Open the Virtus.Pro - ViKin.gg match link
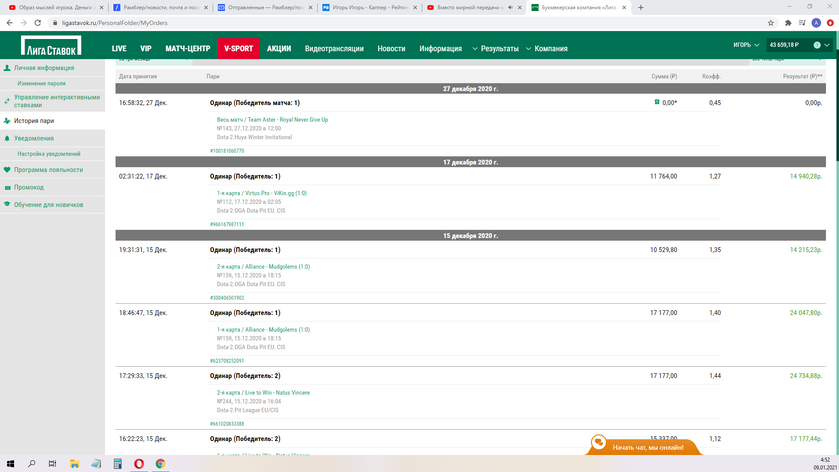Viewport: 839px width, 472px height. 262,193
